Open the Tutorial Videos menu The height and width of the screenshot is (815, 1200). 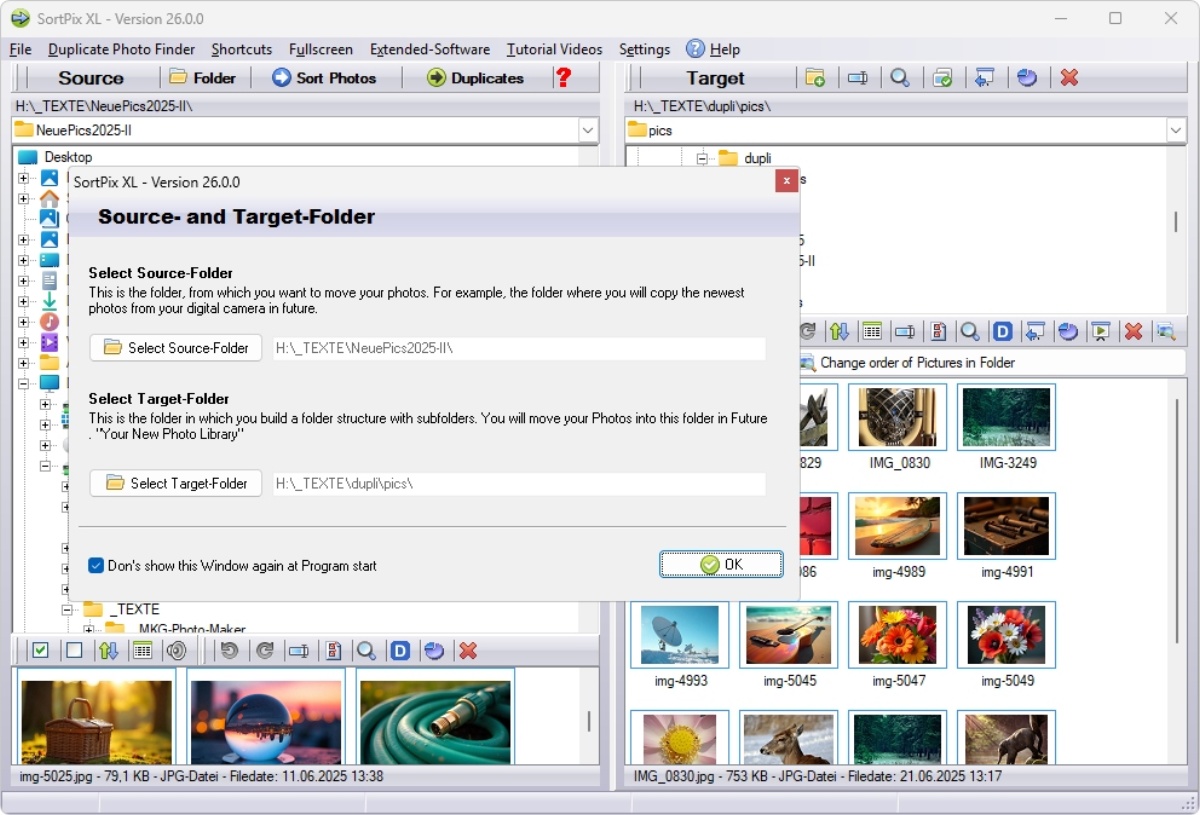tap(555, 49)
